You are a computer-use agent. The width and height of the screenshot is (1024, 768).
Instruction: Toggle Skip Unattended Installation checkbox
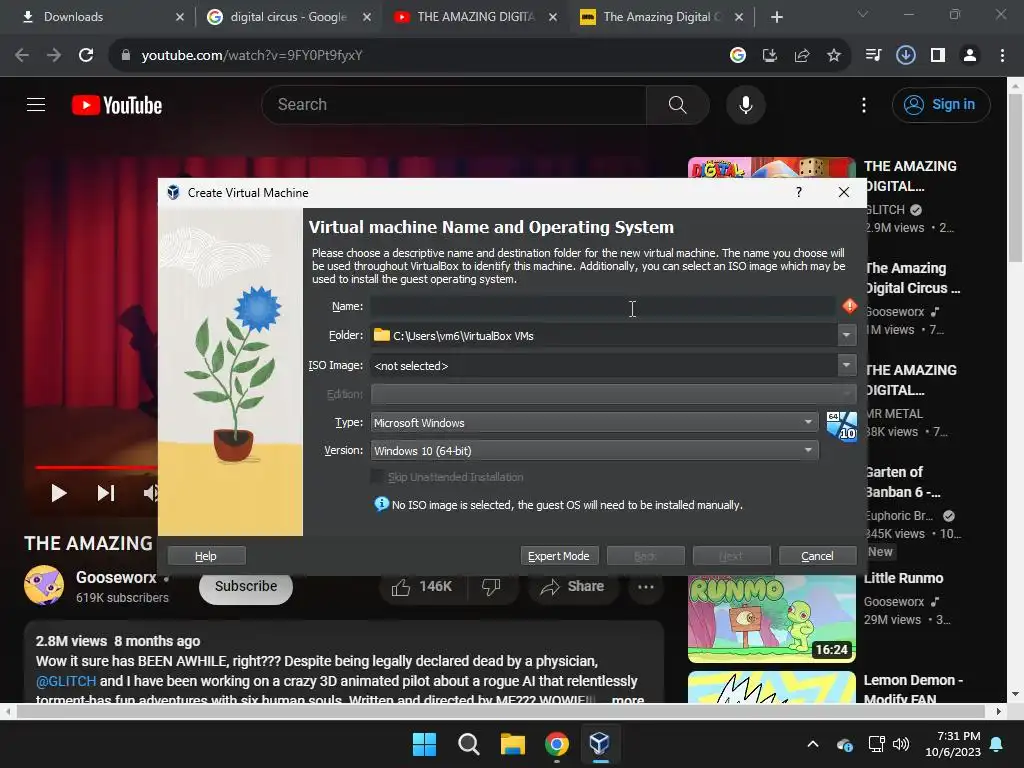(377, 477)
